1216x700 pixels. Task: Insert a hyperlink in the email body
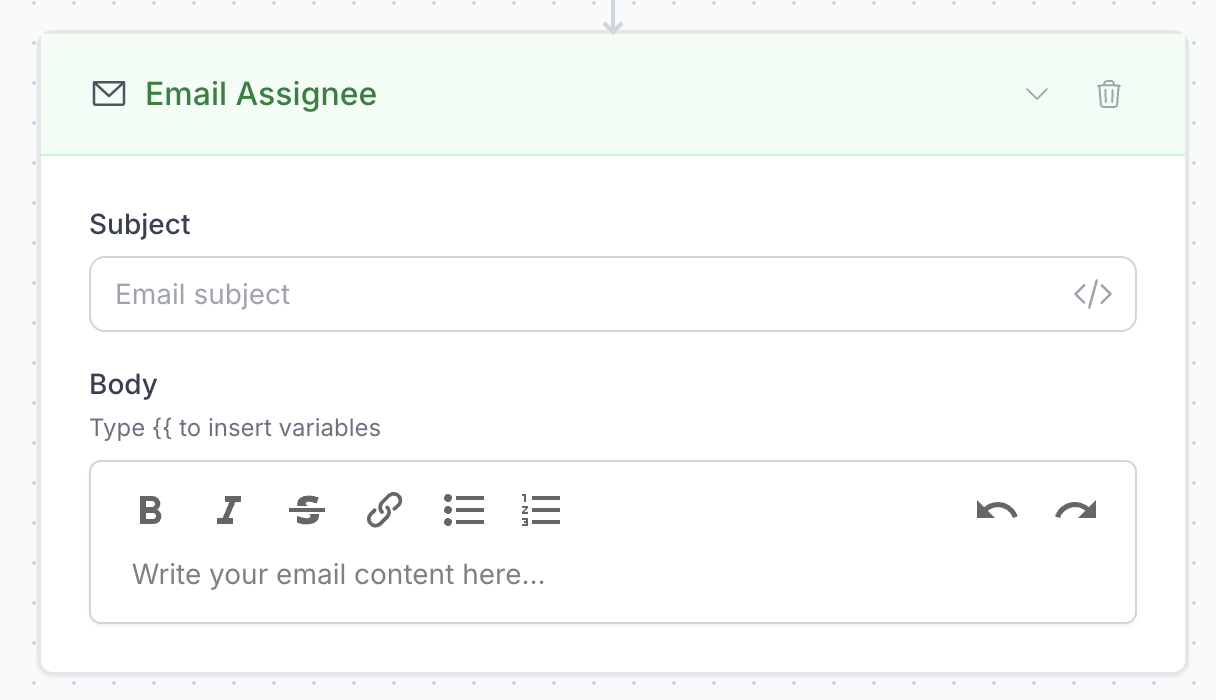[x=385, y=510]
